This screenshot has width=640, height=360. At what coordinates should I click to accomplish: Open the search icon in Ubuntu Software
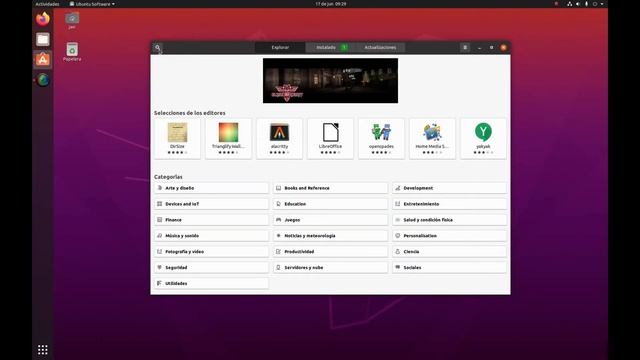(158, 47)
